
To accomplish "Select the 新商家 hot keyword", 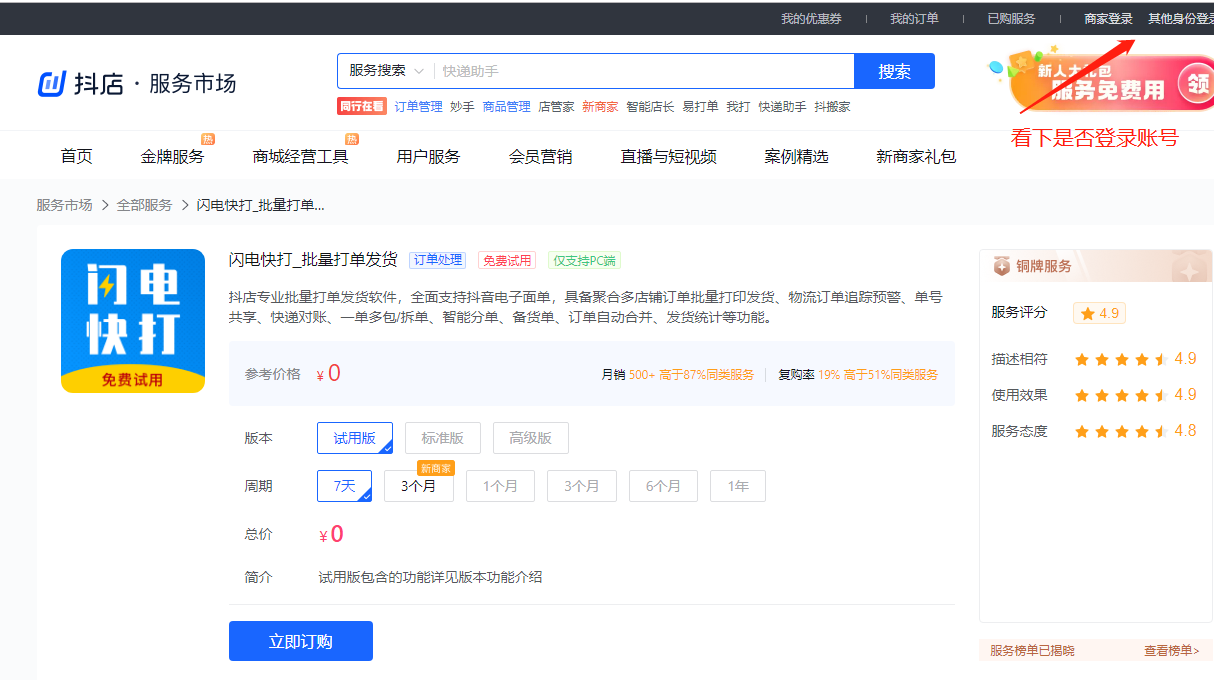I will coord(600,106).
